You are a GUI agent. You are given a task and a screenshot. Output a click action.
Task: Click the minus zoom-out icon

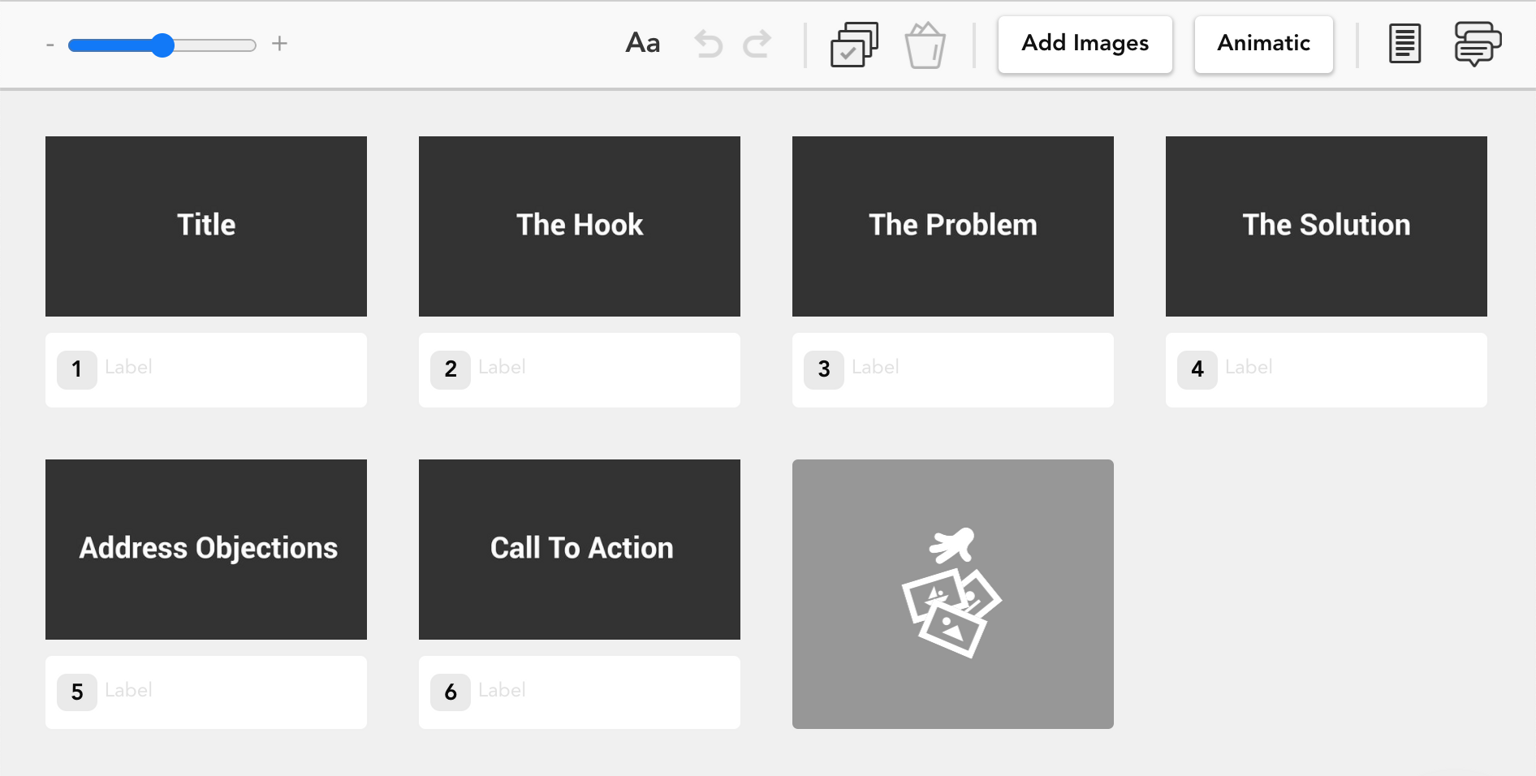pyautogui.click(x=50, y=45)
